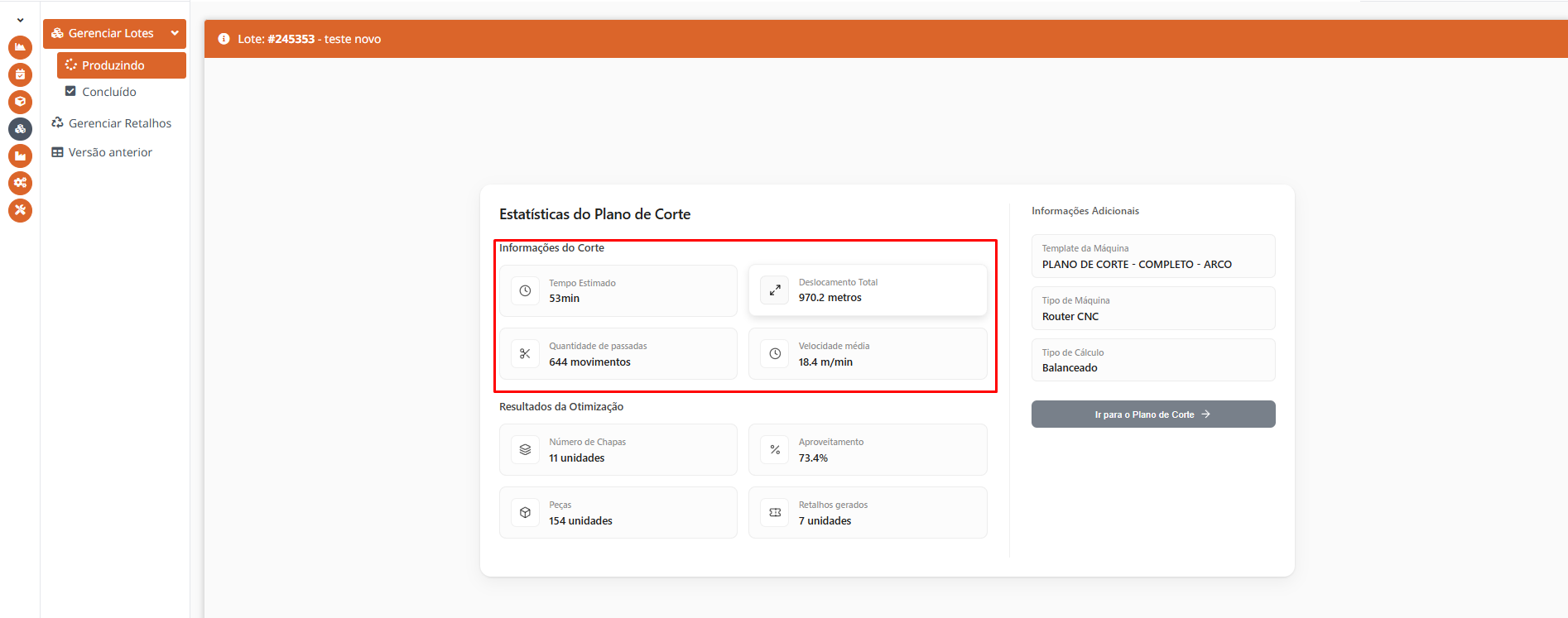Collapse the sidebar with top chevron
This screenshot has height=618, width=1568.
(20, 20)
